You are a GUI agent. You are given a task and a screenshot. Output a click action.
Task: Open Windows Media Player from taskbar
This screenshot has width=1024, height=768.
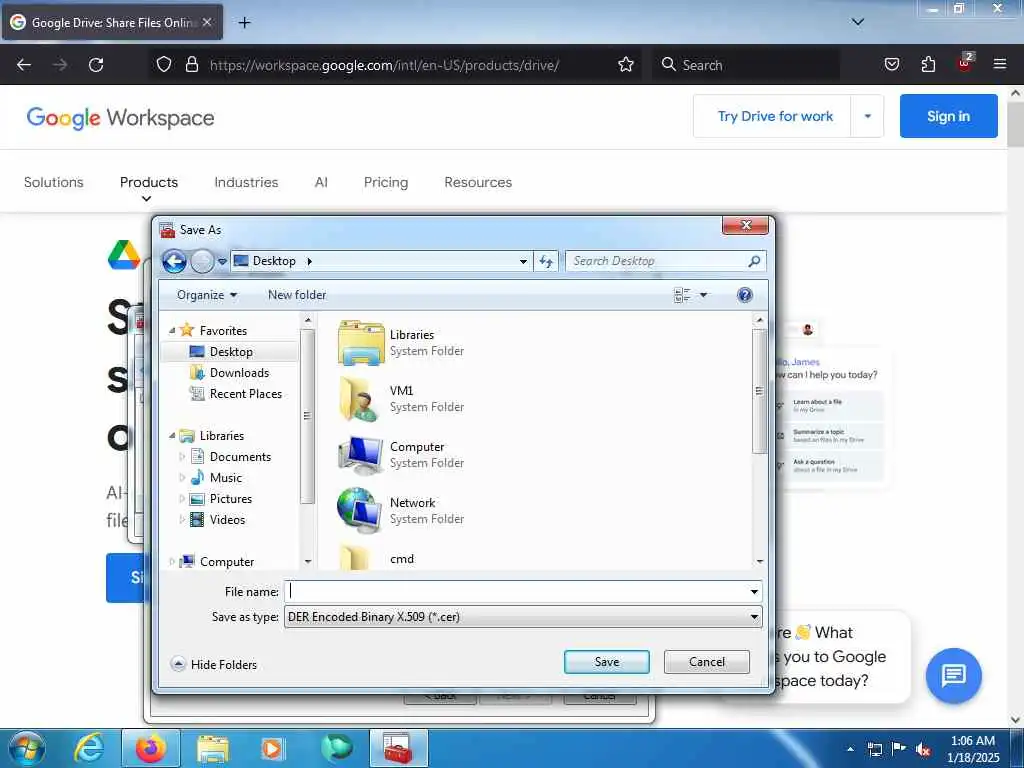[272, 748]
